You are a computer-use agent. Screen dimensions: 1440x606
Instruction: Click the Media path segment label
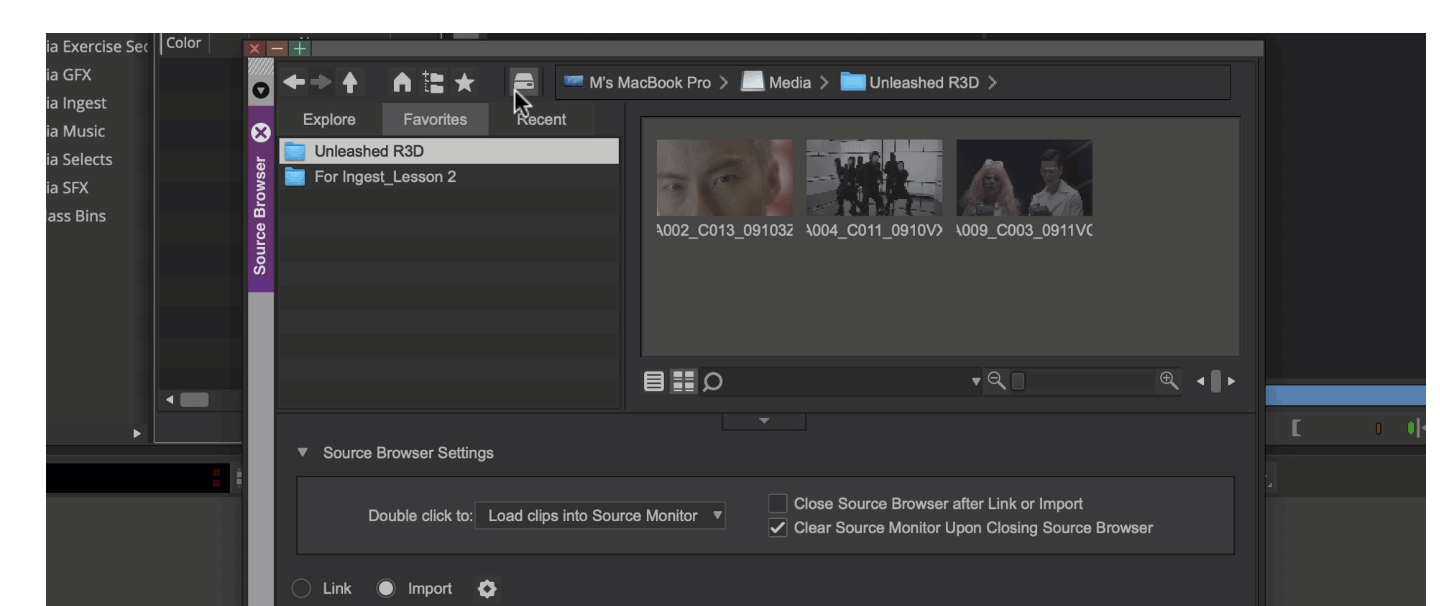(790, 83)
